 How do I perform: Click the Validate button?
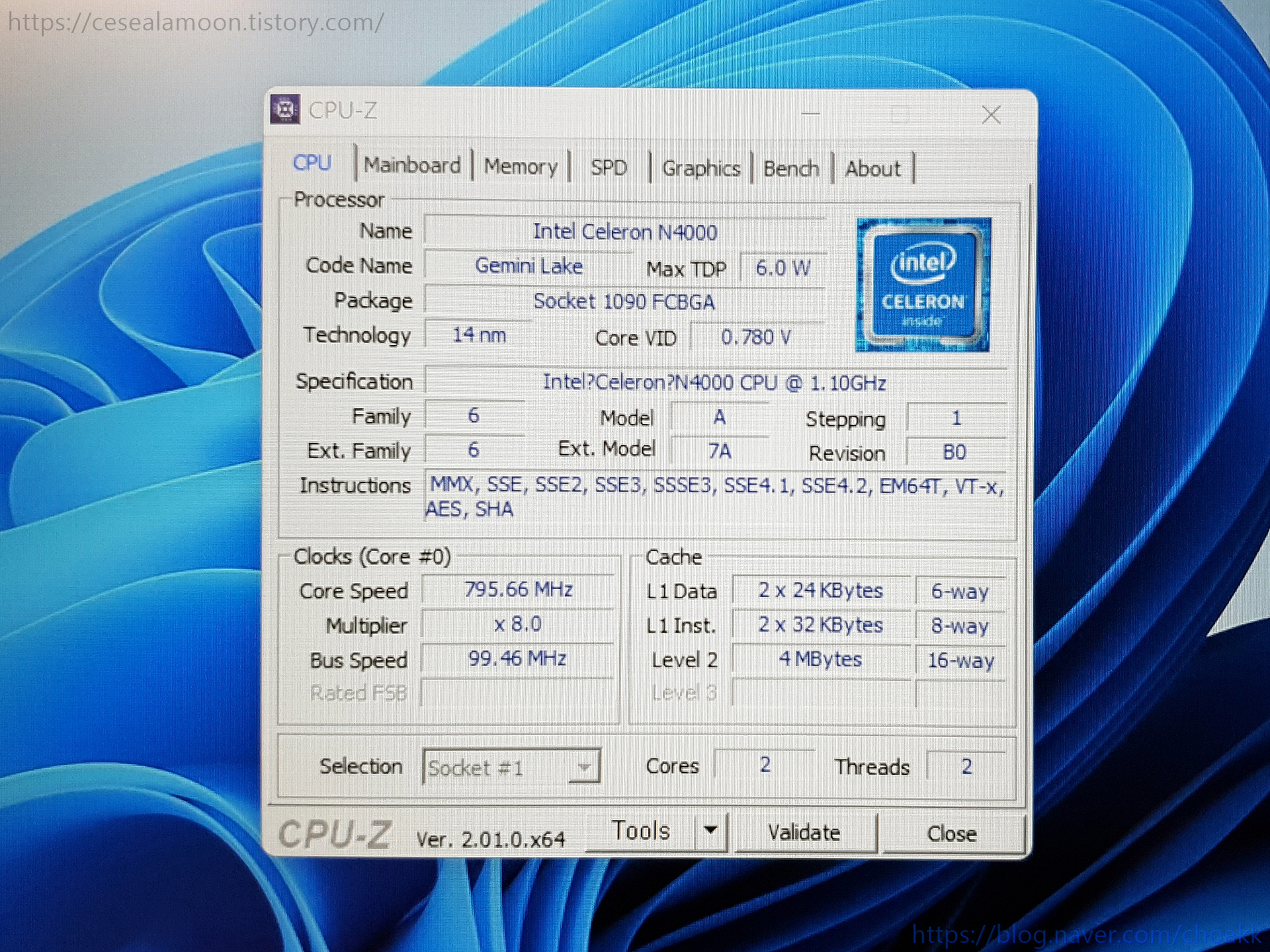click(804, 832)
